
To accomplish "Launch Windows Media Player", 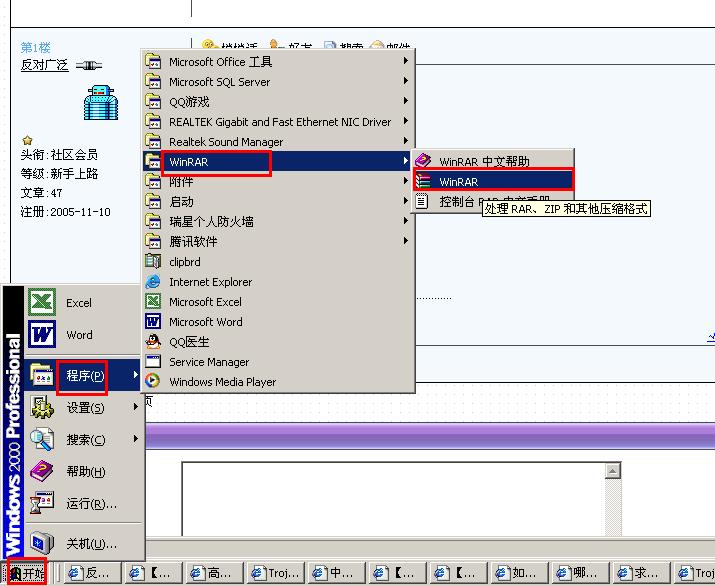I will point(278,382).
